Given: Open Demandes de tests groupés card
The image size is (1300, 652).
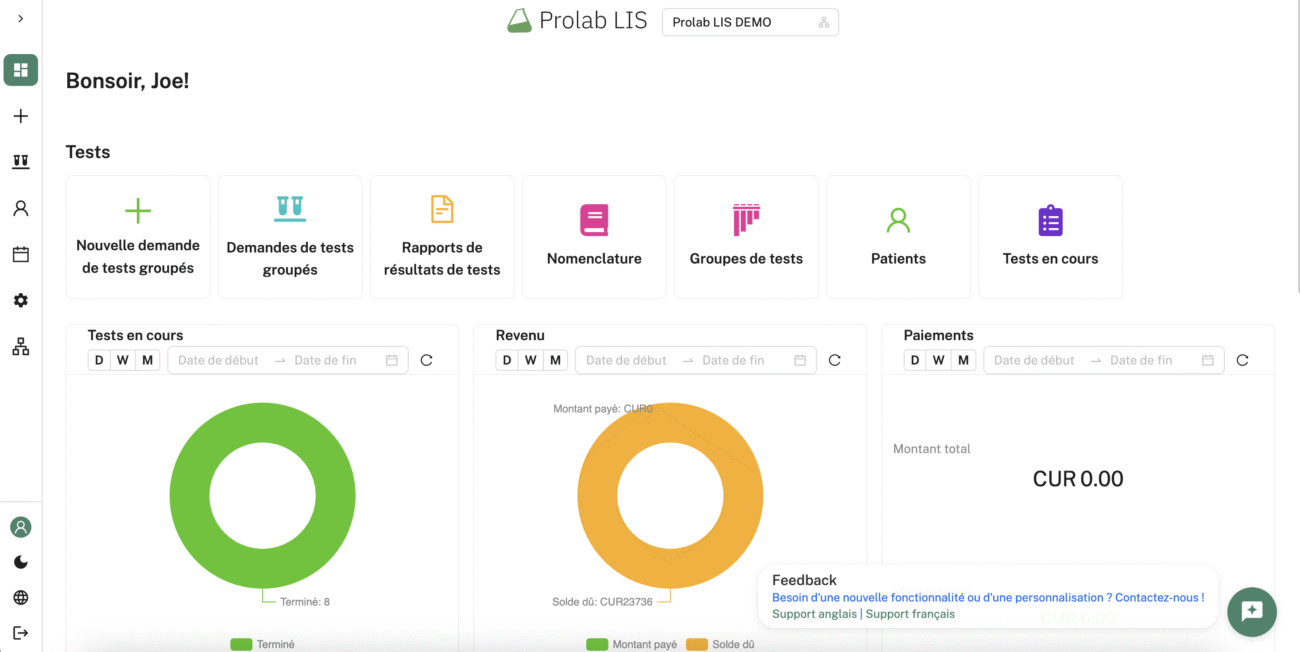Looking at the screenshot, I should pos(290,237).
